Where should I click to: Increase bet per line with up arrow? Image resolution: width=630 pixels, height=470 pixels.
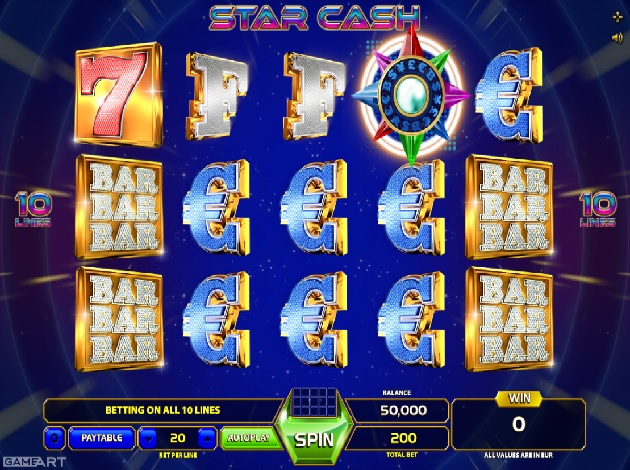click(x=207, y=438)
